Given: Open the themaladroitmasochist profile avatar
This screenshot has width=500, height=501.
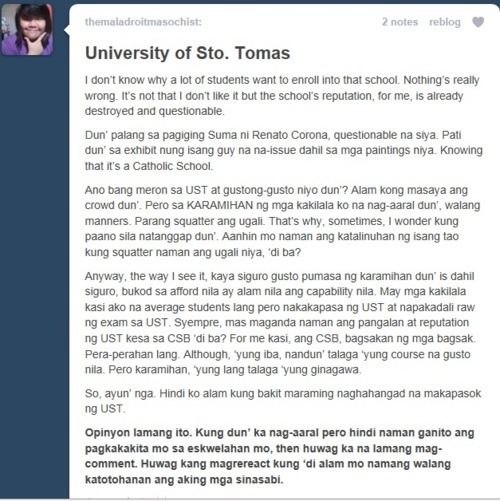Looking at the screenshot, I should (27, 29).
